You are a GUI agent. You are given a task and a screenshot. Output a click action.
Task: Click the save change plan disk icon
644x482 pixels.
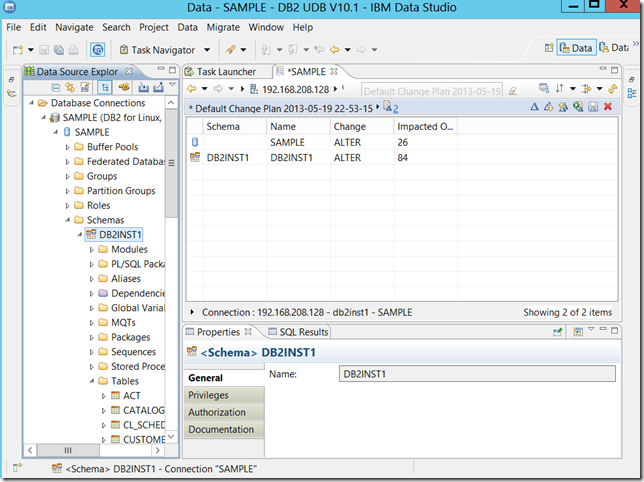(593, 106)
